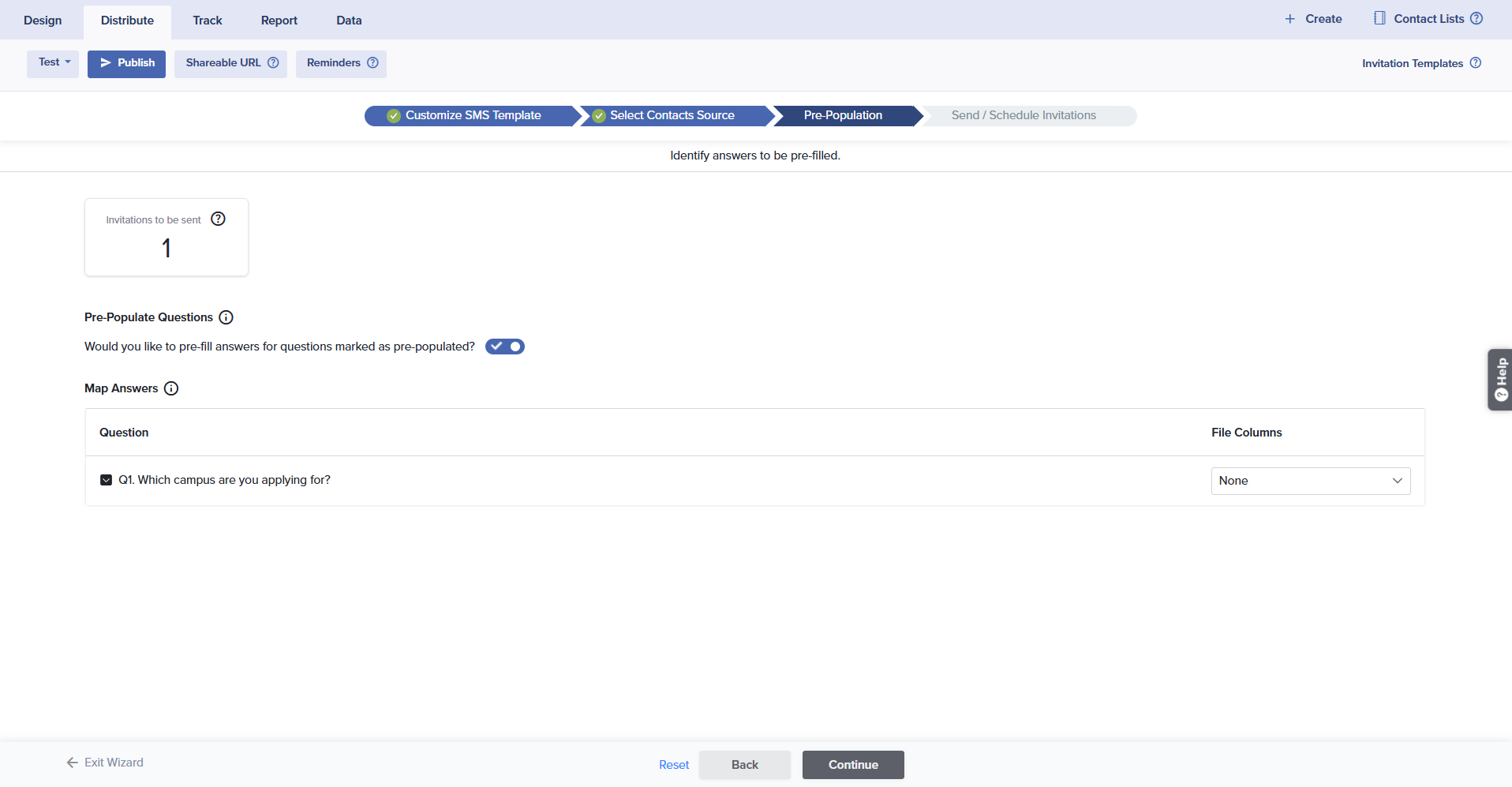The image size is (1512, 787).
Task: Go to Customize SMS Template step
Action: 472,115
